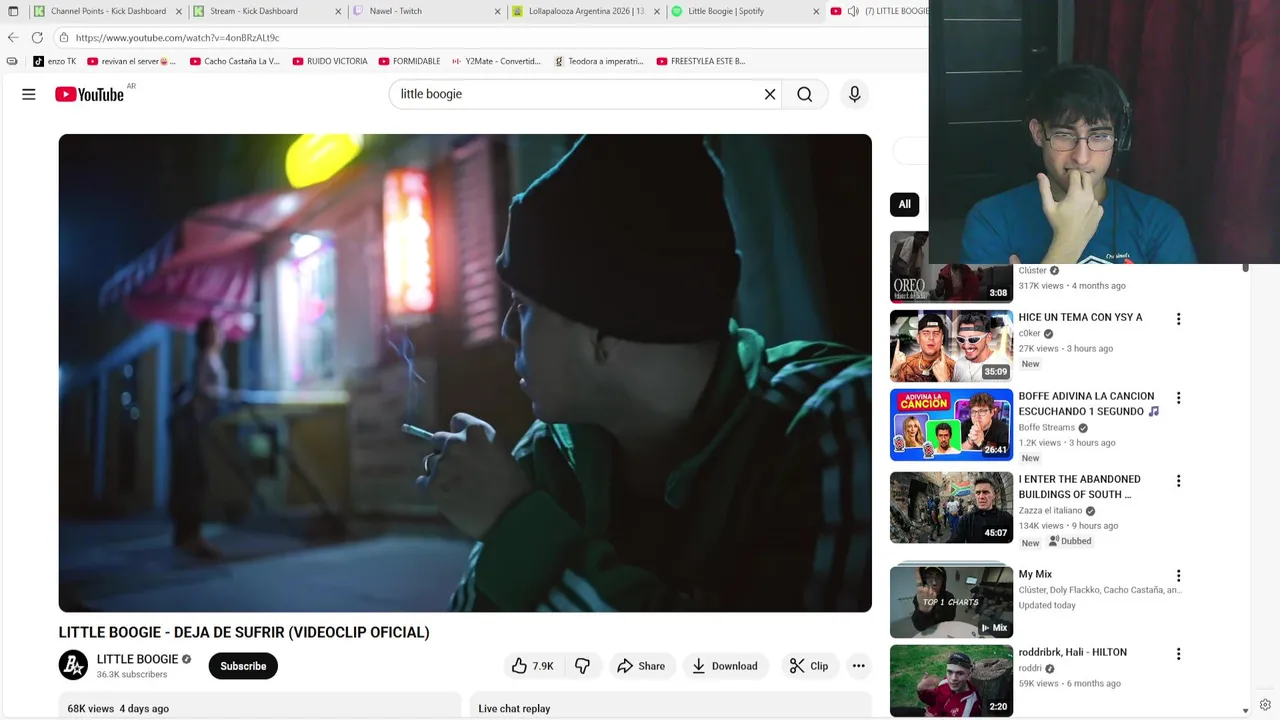
Task: Download the video
Action: tap(725, 666)
